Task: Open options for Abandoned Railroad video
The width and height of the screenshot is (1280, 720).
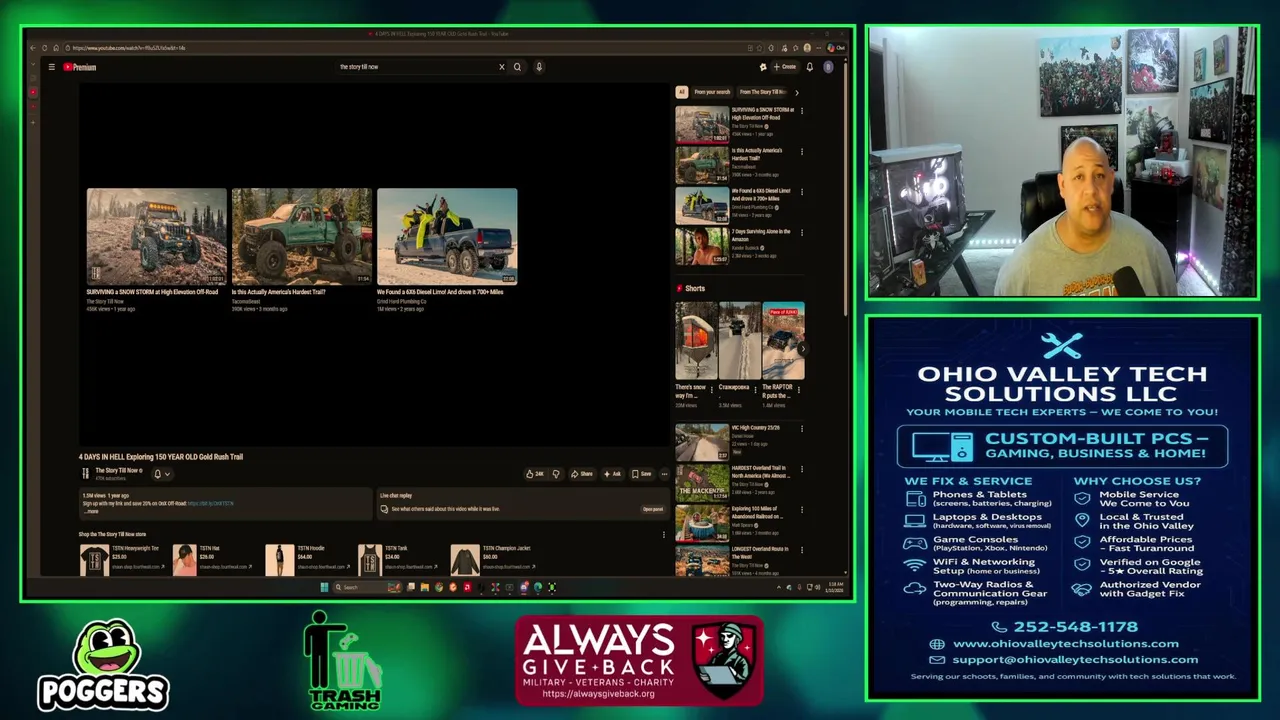Action: click(x=801, y=510)
